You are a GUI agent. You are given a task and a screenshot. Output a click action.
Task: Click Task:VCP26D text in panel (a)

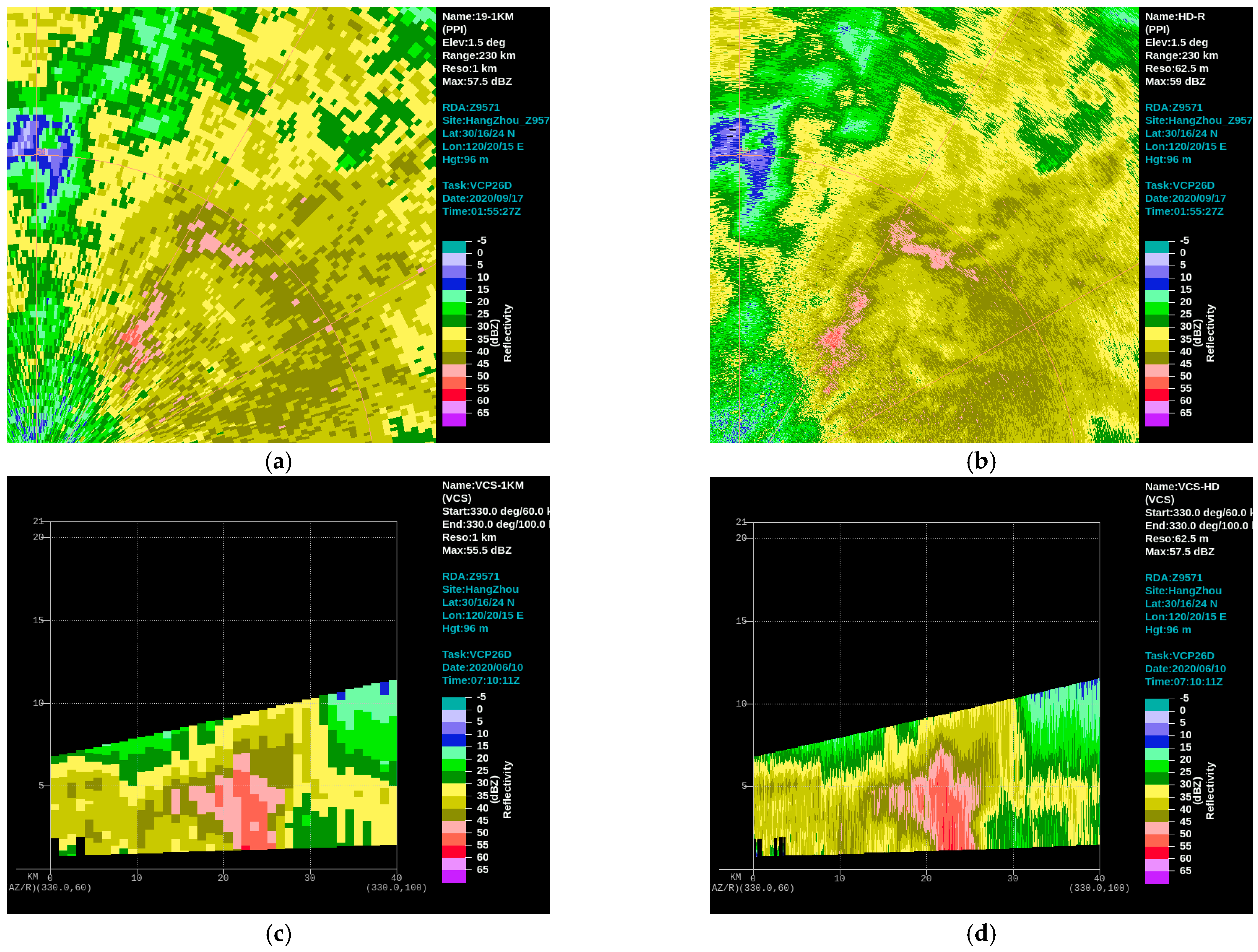click(x=477, y=185)
